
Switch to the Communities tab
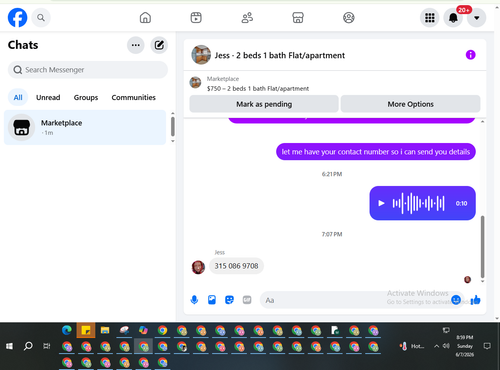(133, 97)
